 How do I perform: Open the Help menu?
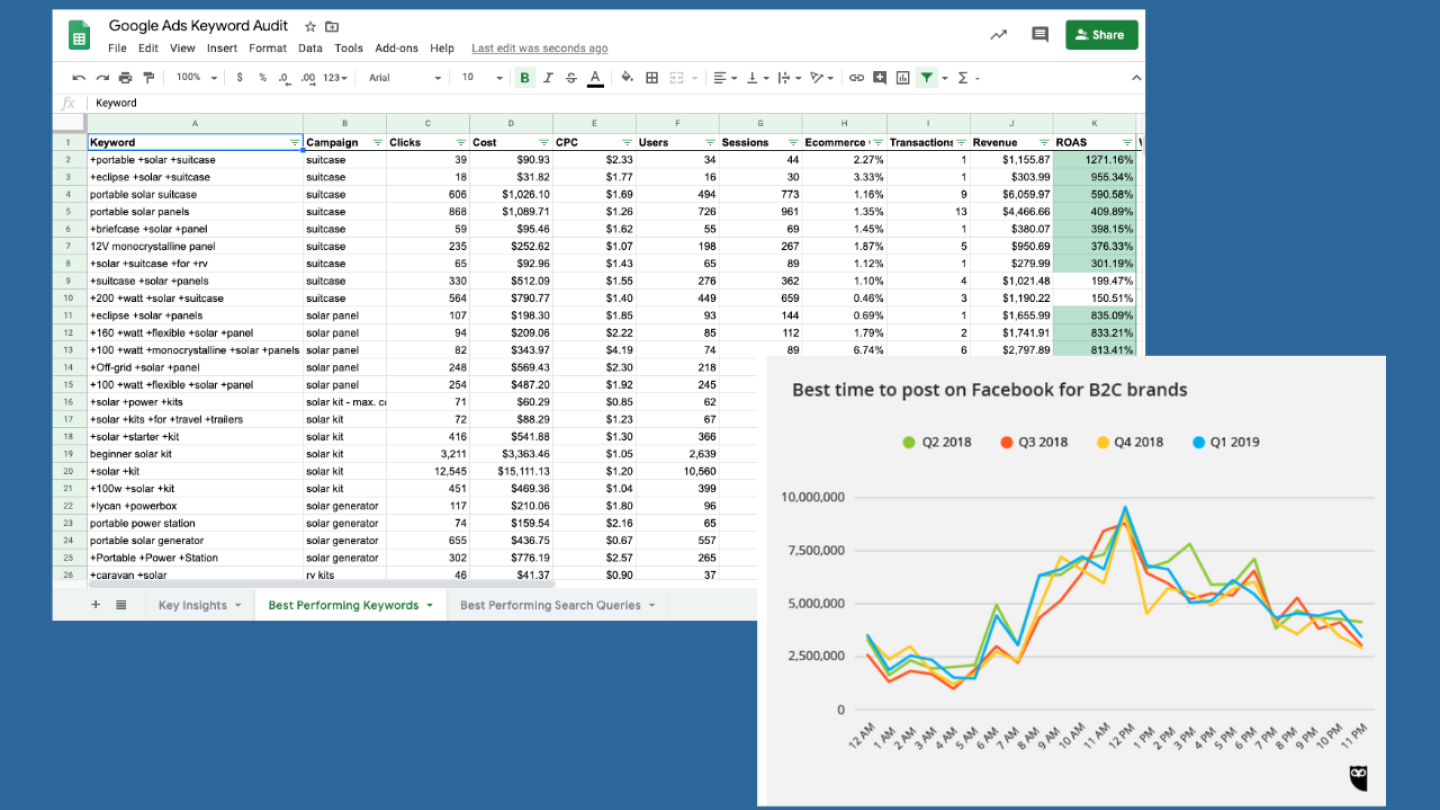coord(442,48)
